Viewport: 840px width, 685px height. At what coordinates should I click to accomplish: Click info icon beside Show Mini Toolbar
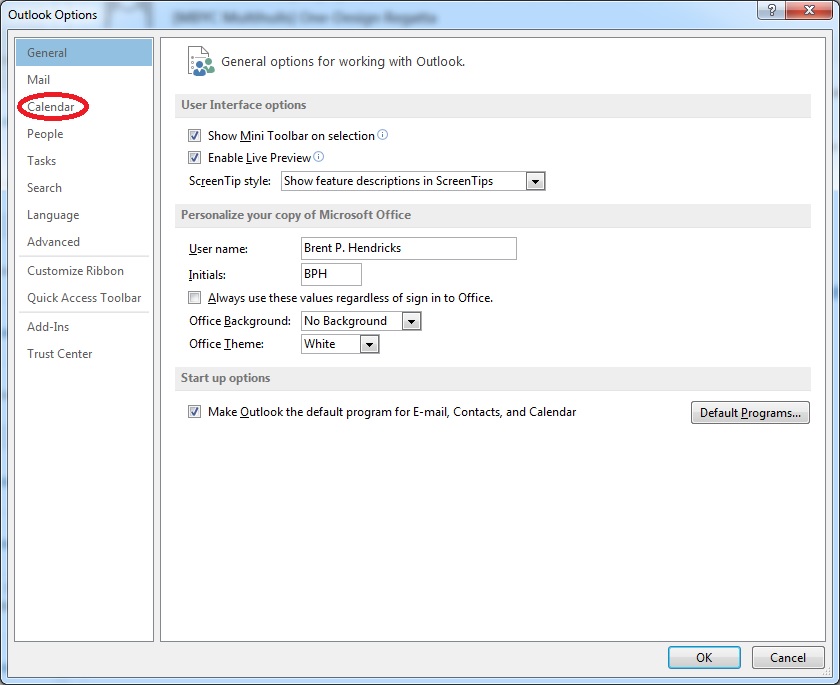coord(382,135)
